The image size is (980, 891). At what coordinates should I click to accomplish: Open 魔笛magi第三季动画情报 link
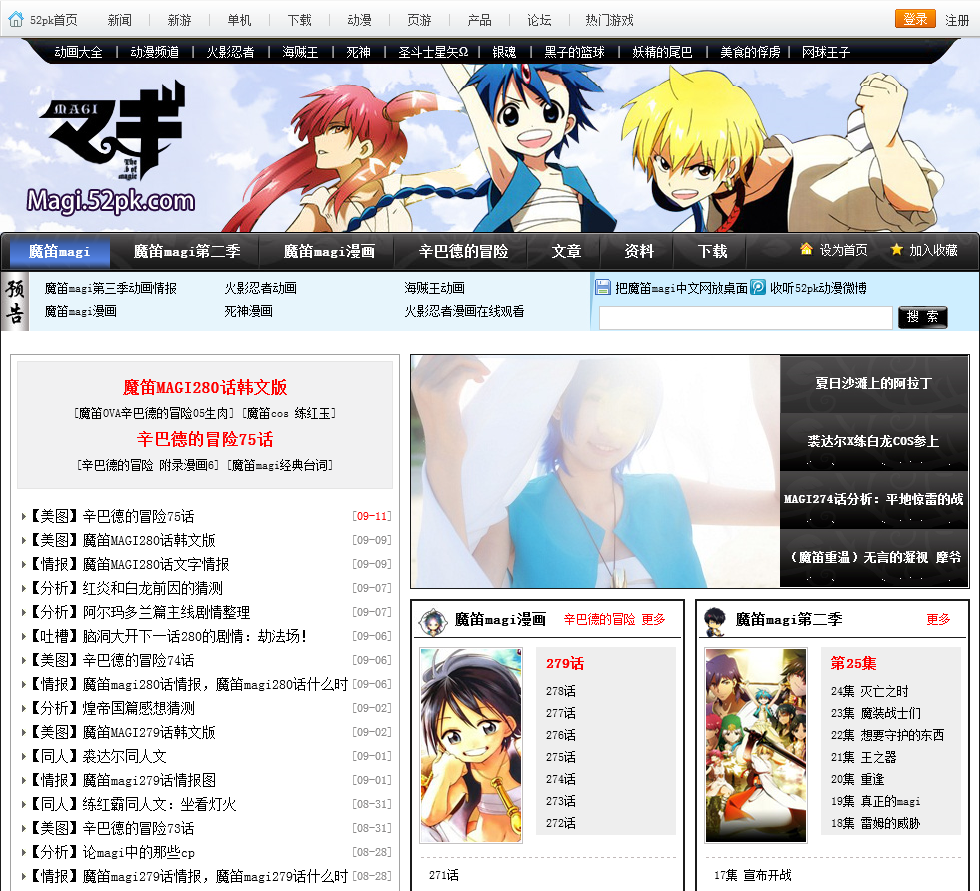[111, 288]
